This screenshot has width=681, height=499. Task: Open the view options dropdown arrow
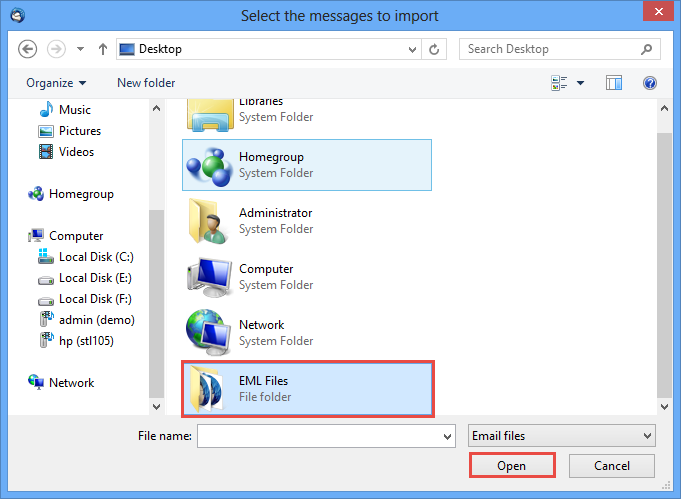[580, 83]
